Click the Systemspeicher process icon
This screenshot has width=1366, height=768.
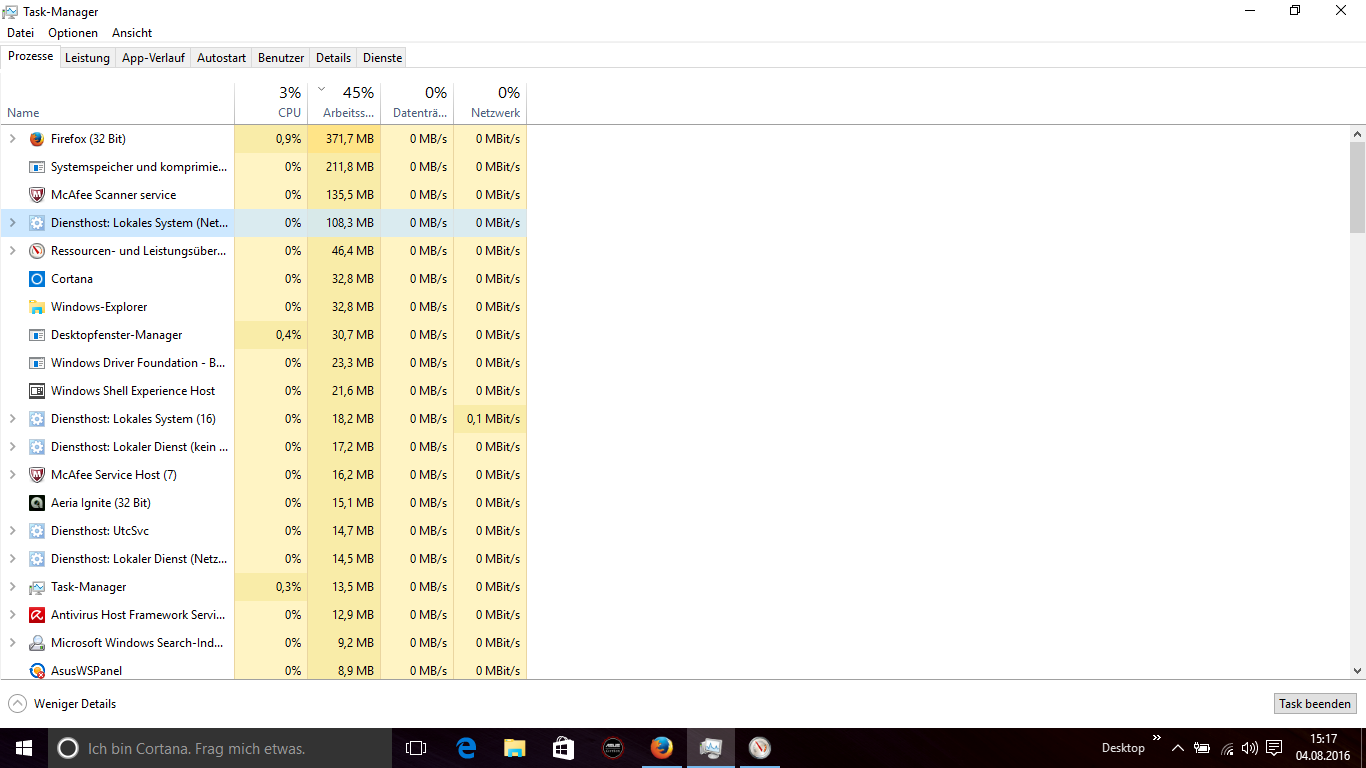click(x=37, y=167)
